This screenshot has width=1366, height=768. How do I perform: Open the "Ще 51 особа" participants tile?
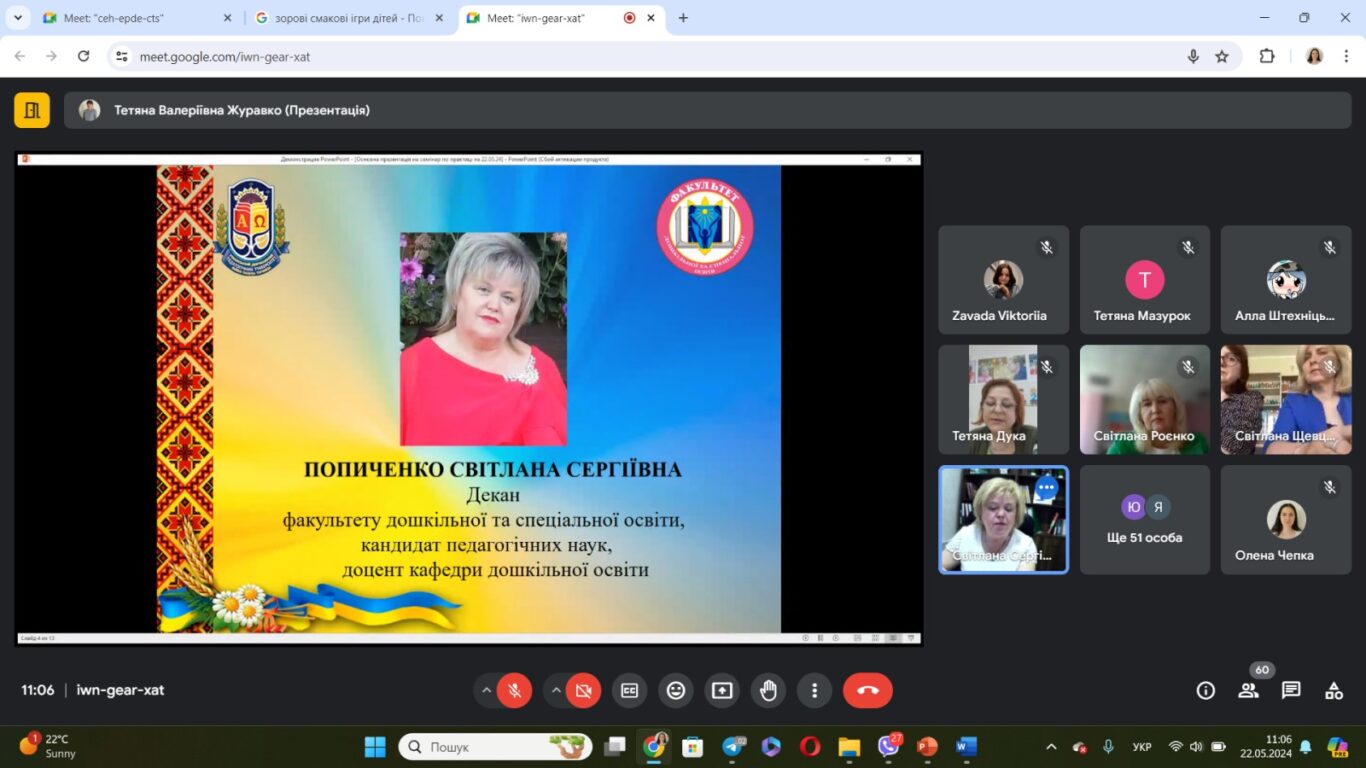(x=1145, y=520)
